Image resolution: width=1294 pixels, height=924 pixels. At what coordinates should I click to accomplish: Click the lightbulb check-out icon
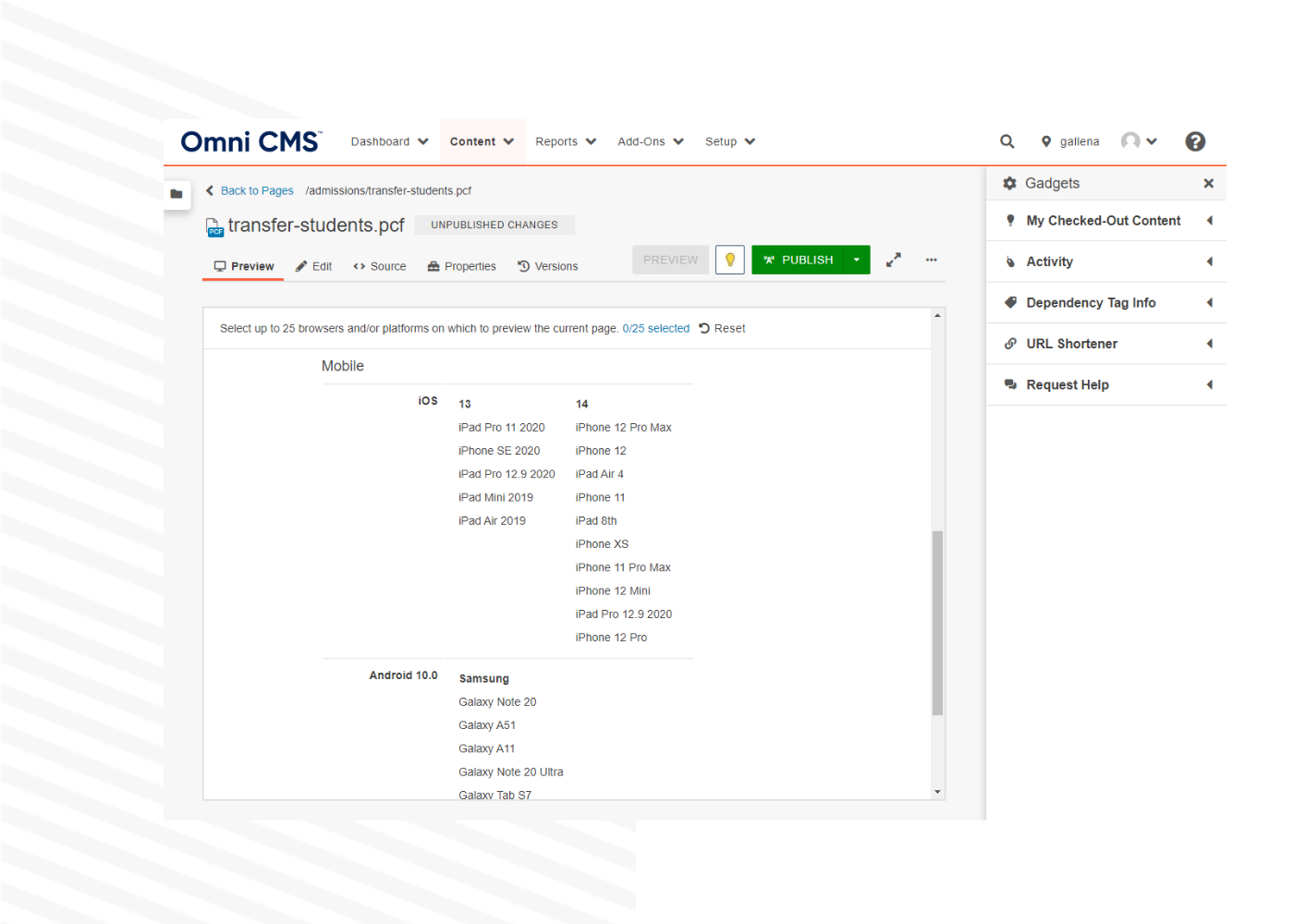(730, 260)
